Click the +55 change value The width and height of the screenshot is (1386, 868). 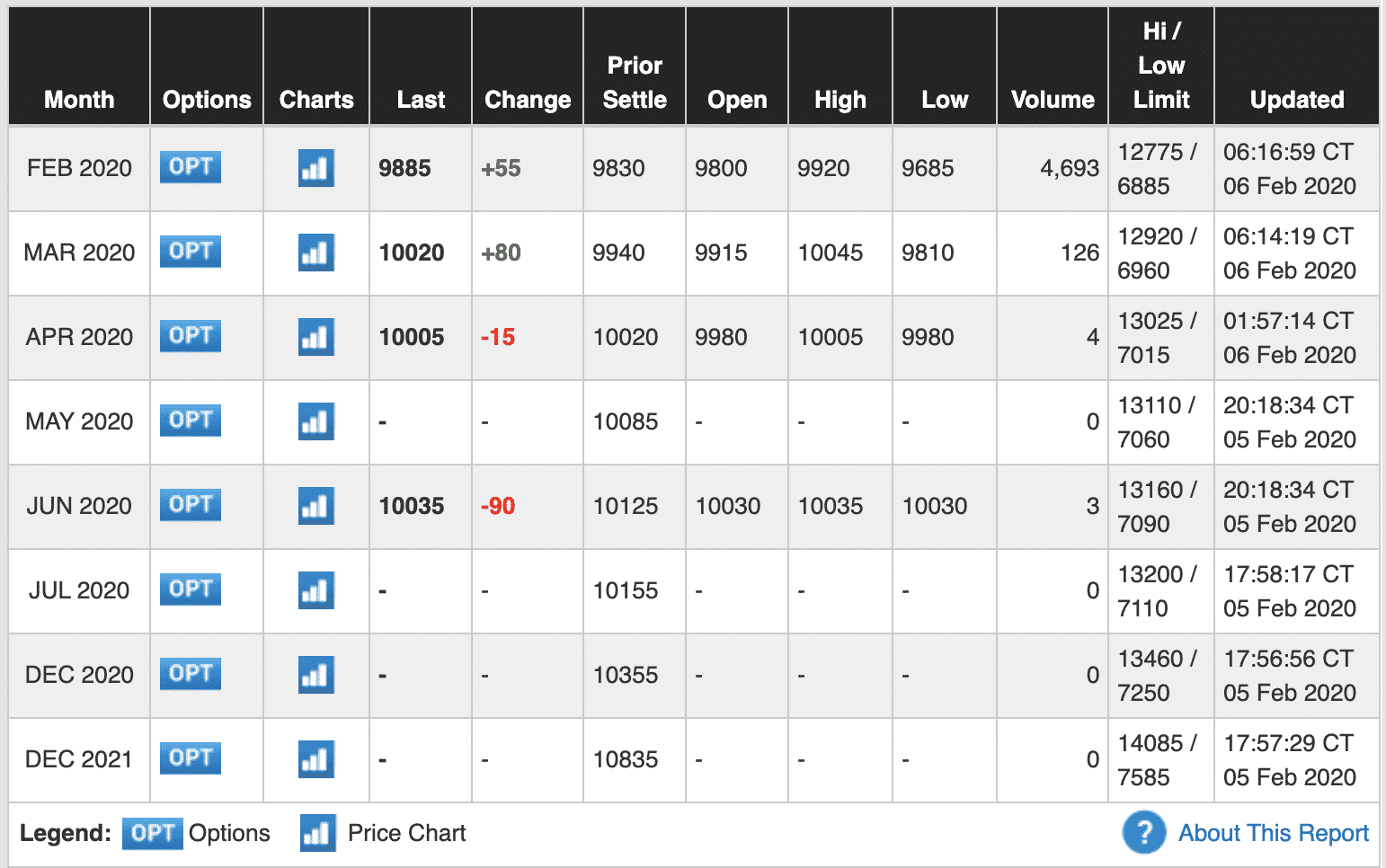(501, 168)
